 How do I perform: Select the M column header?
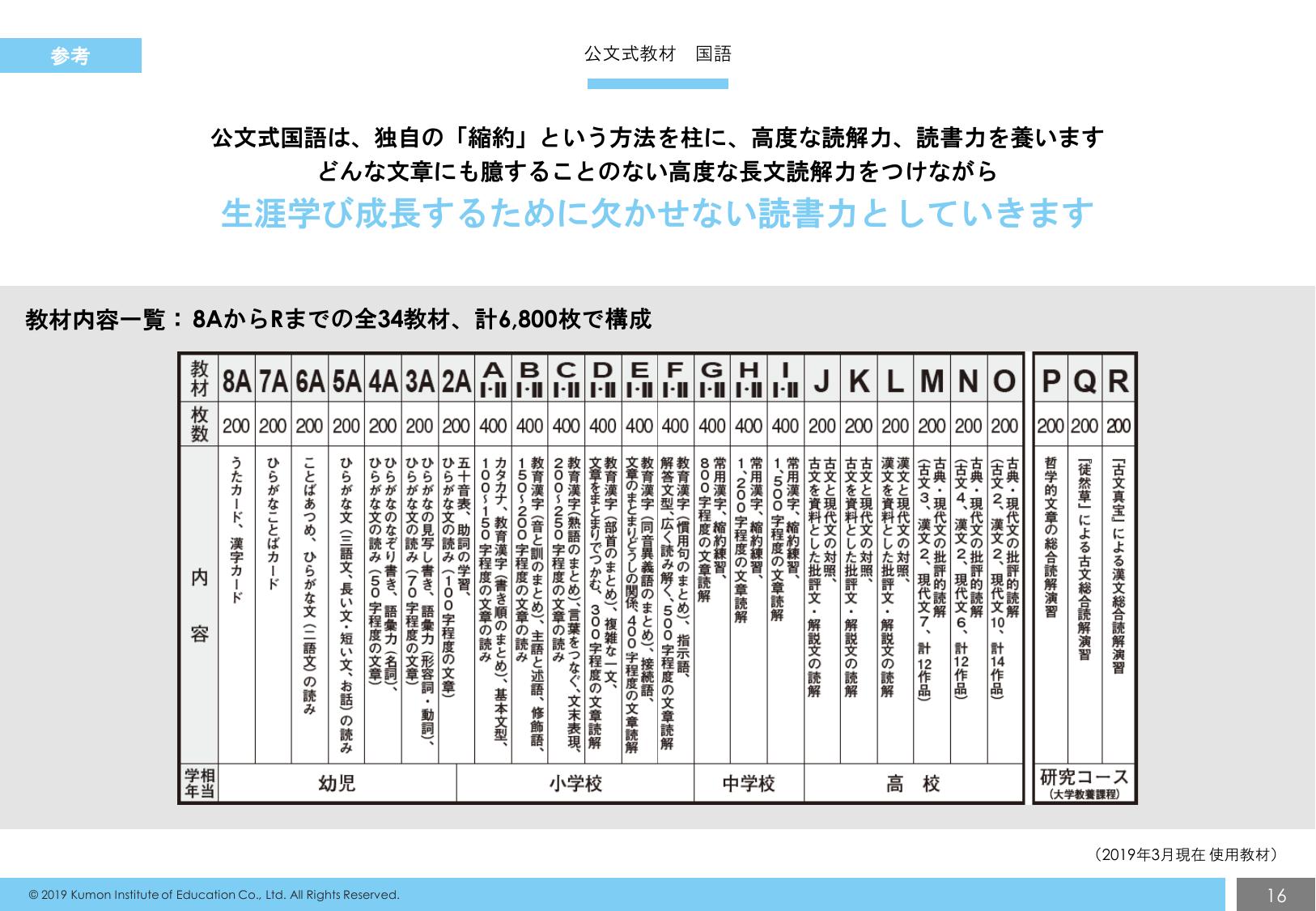point(932,380)
